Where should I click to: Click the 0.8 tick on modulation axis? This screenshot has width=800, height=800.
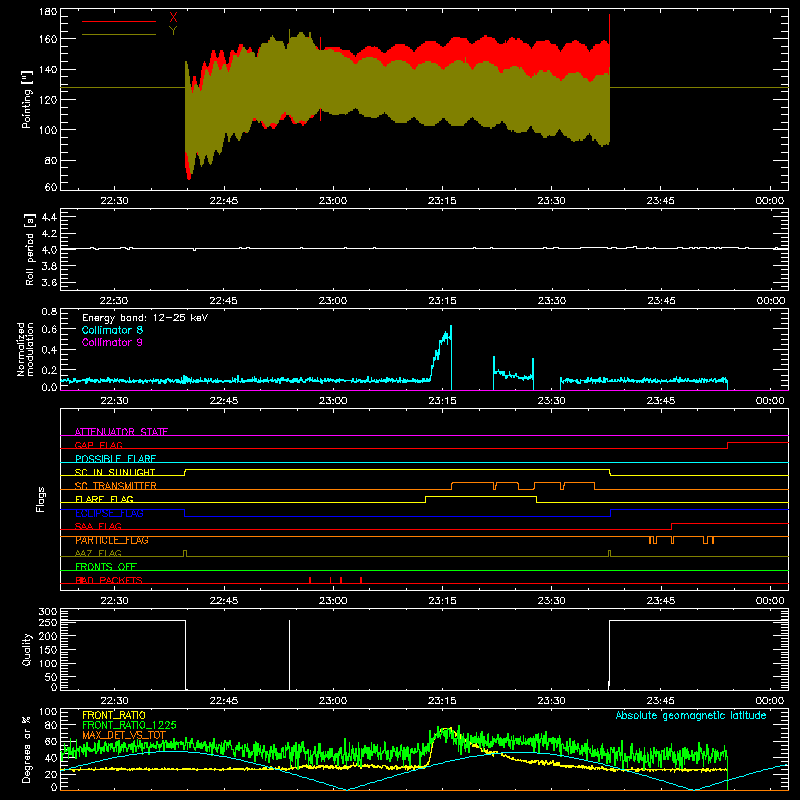coord(49,311)
